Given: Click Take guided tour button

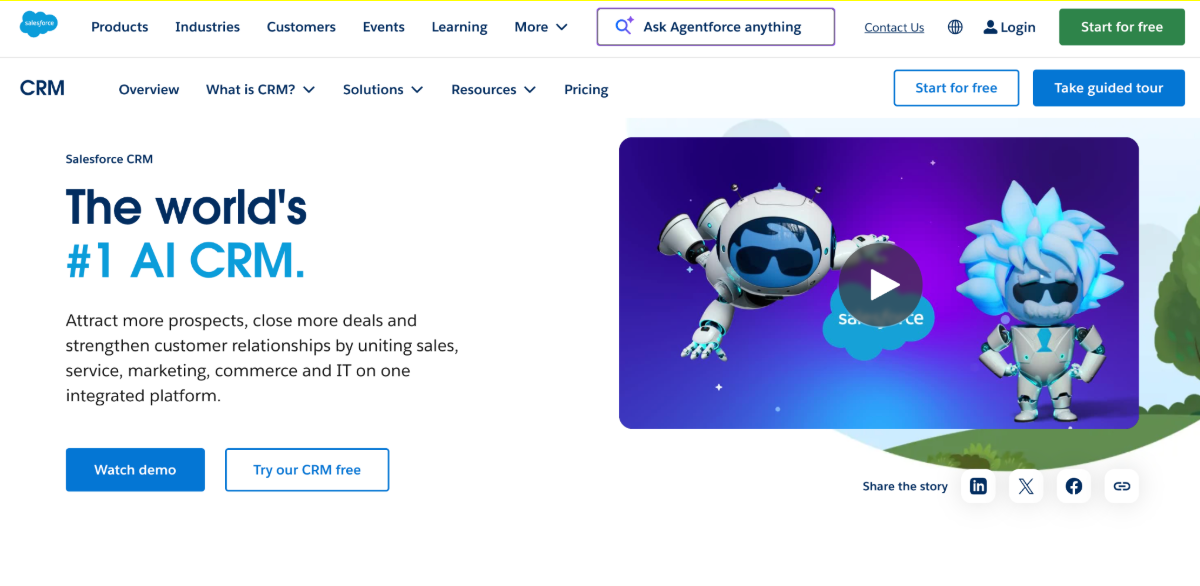Looking at the screenshot, I should (x=1109, y=88).
